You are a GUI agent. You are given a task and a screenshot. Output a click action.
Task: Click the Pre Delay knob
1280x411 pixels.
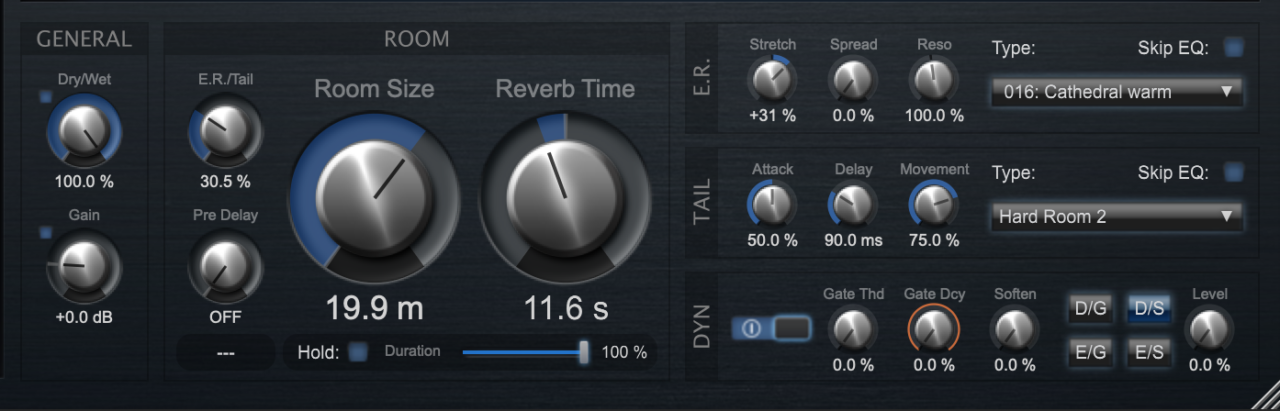pyautogui.click(x=225, y=266)
